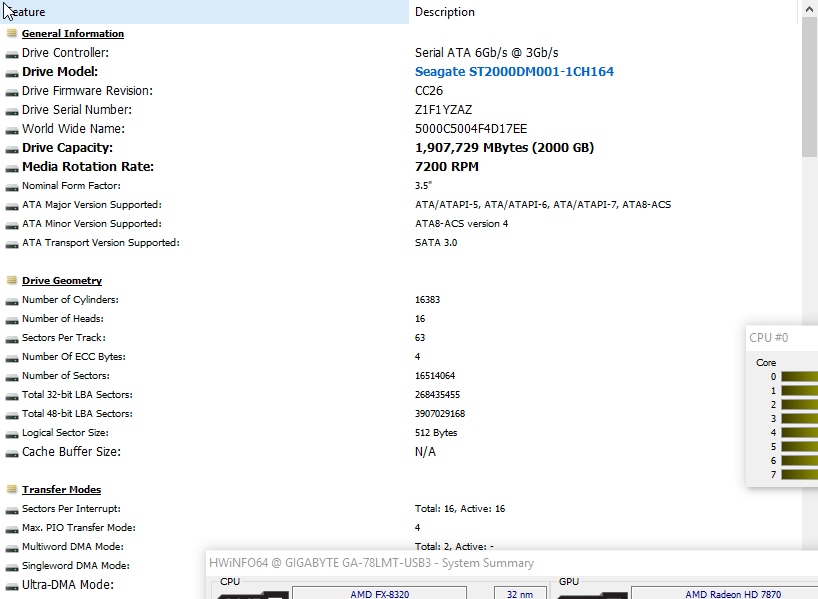Select the sector size value 512 Bytes
The width and height of the screenshot is (818, 599).
point(436,433)
